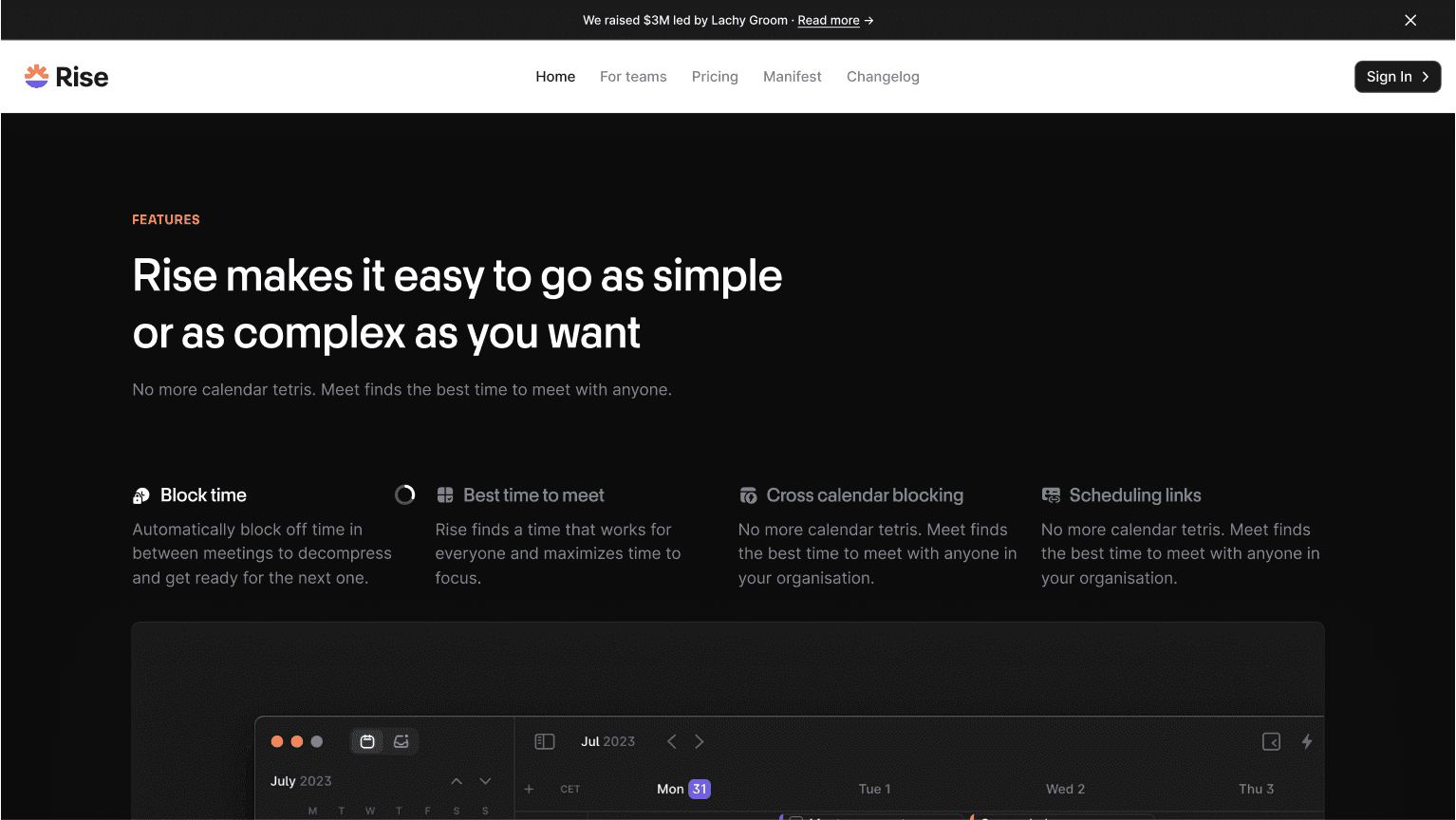Click the Jul 2023 month title
The height and width of the screenshot is (820, 1456).
click(607, 741)
